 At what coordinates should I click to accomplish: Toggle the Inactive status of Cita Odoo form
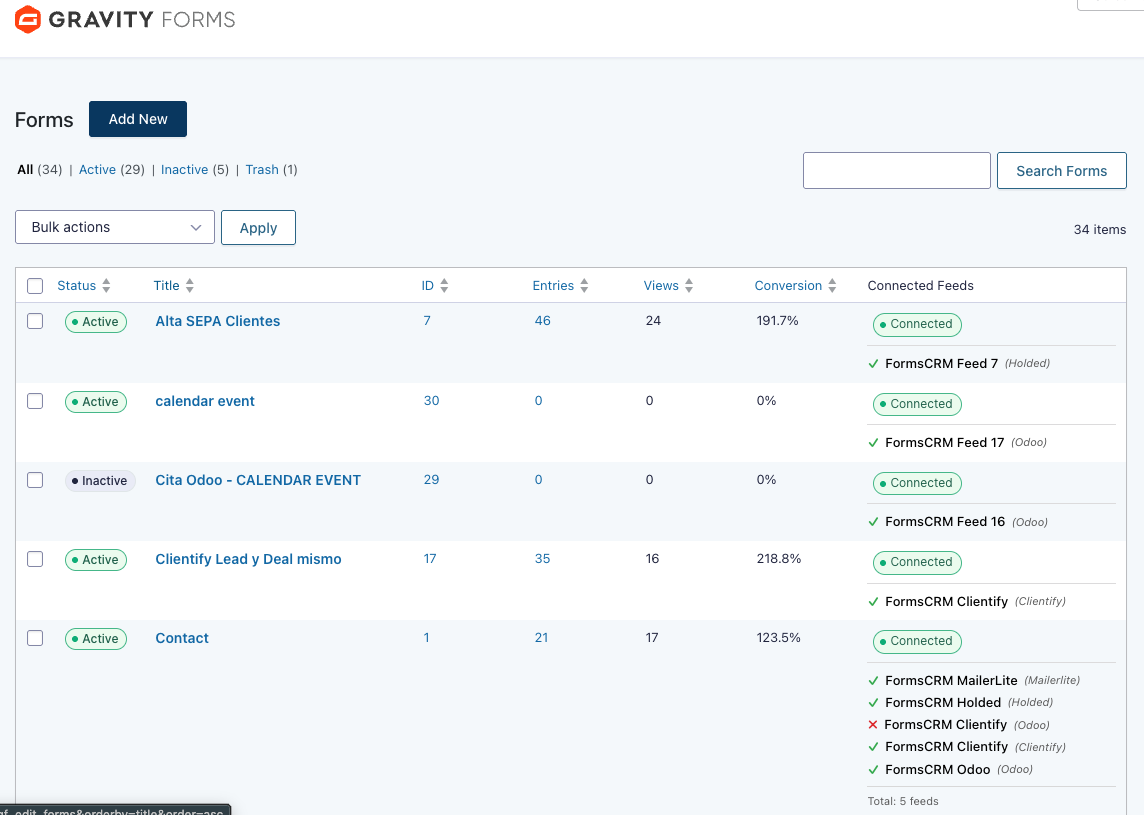[100, 481]
